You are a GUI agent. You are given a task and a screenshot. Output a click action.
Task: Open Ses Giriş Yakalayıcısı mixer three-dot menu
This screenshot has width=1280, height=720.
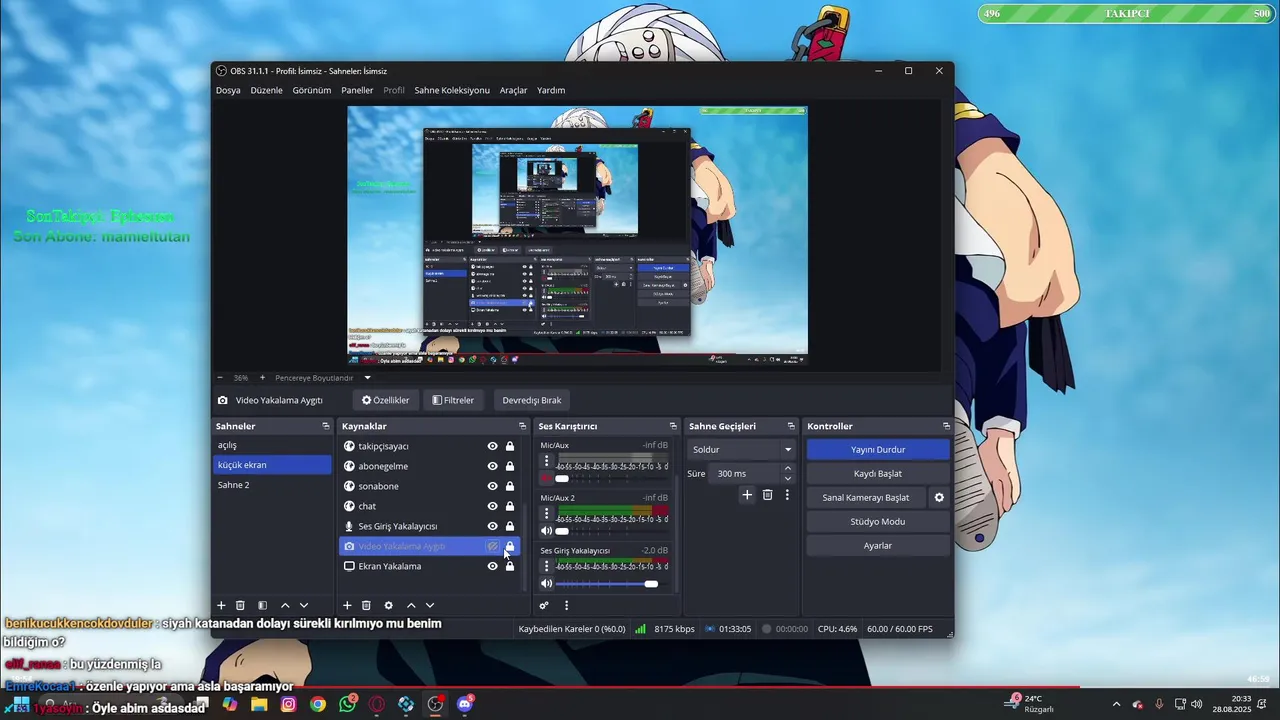[546, 566]
